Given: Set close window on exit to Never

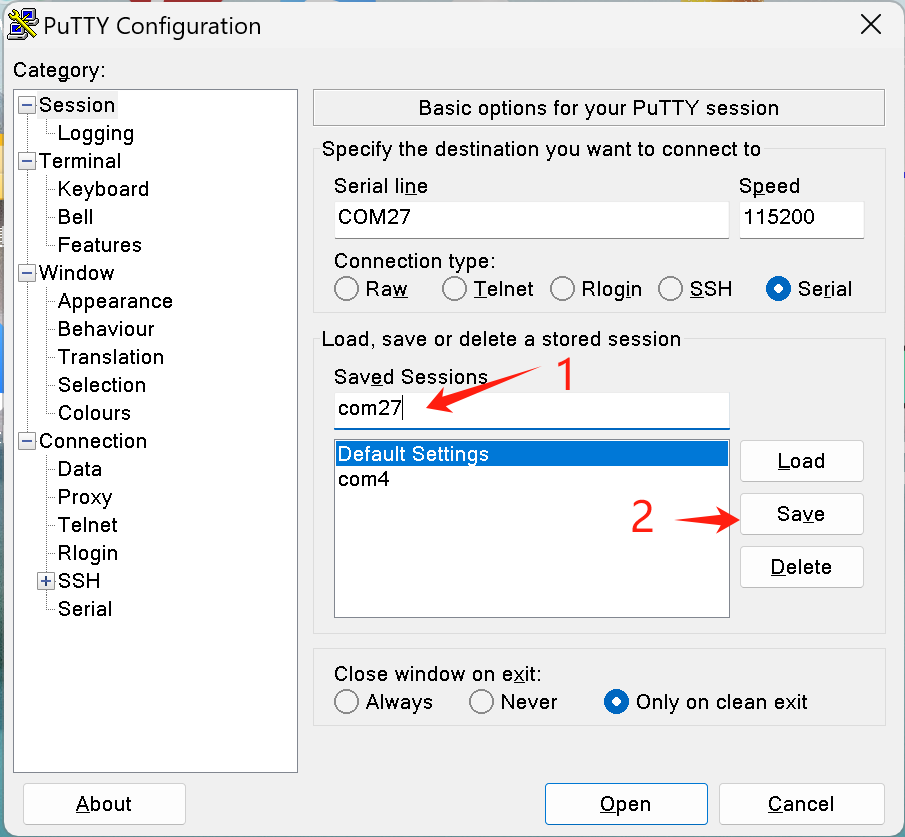Looking at the screenshot, I should click(482, 702).
